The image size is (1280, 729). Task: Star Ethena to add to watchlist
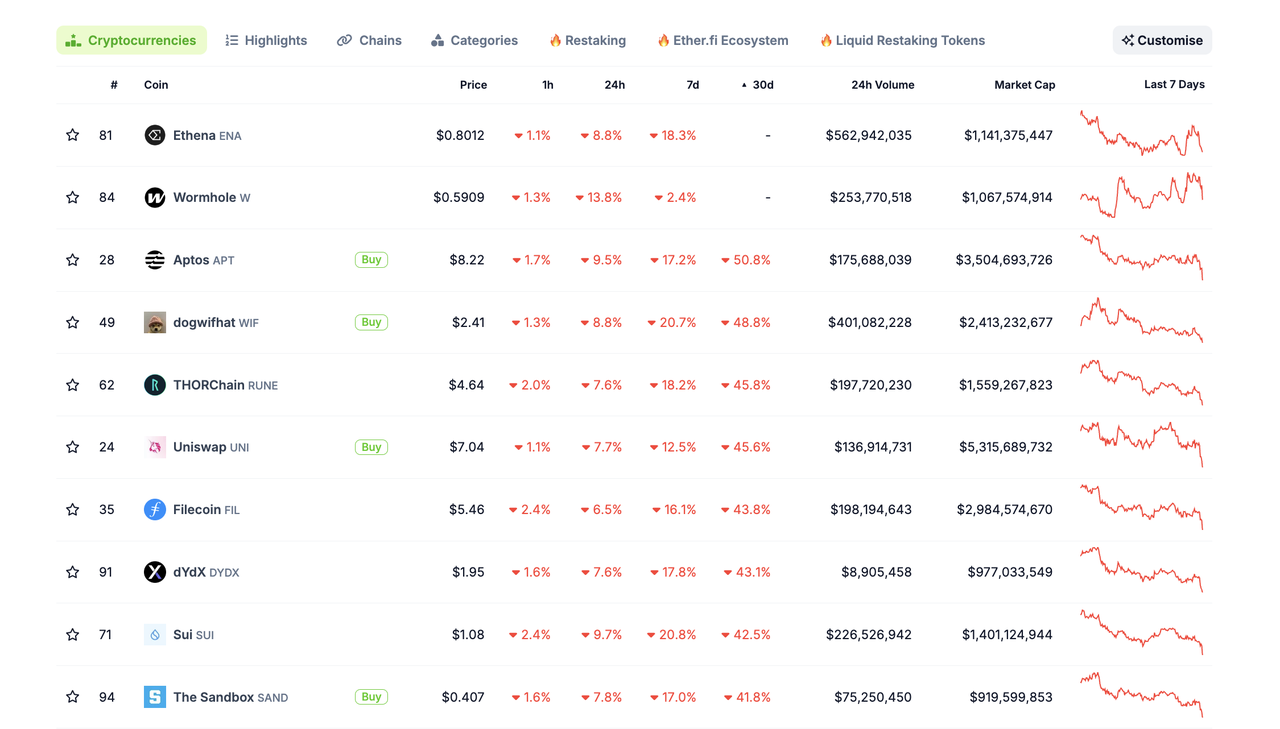click(x=73, y=135)
